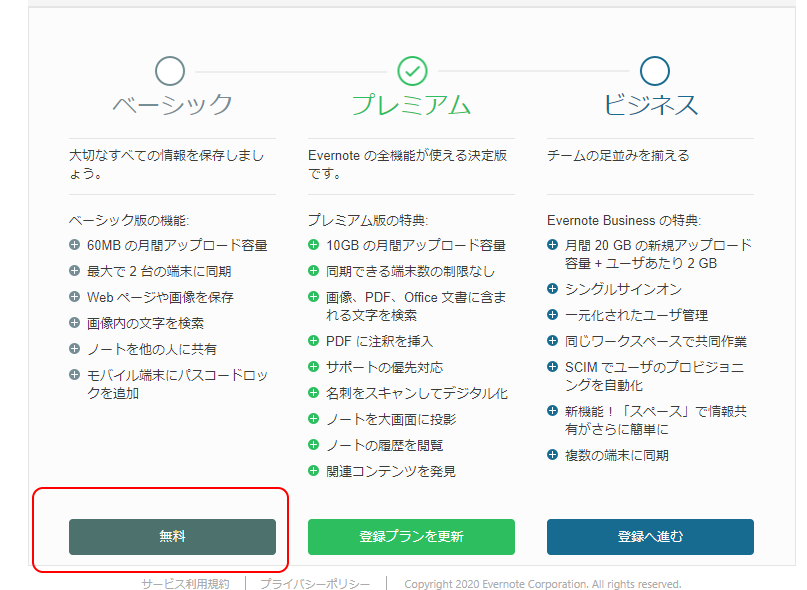The image size is (807, 590).
Task: Click plus icon beside 60MB の月間アップロード容量
Action: [x=75, y=245]
